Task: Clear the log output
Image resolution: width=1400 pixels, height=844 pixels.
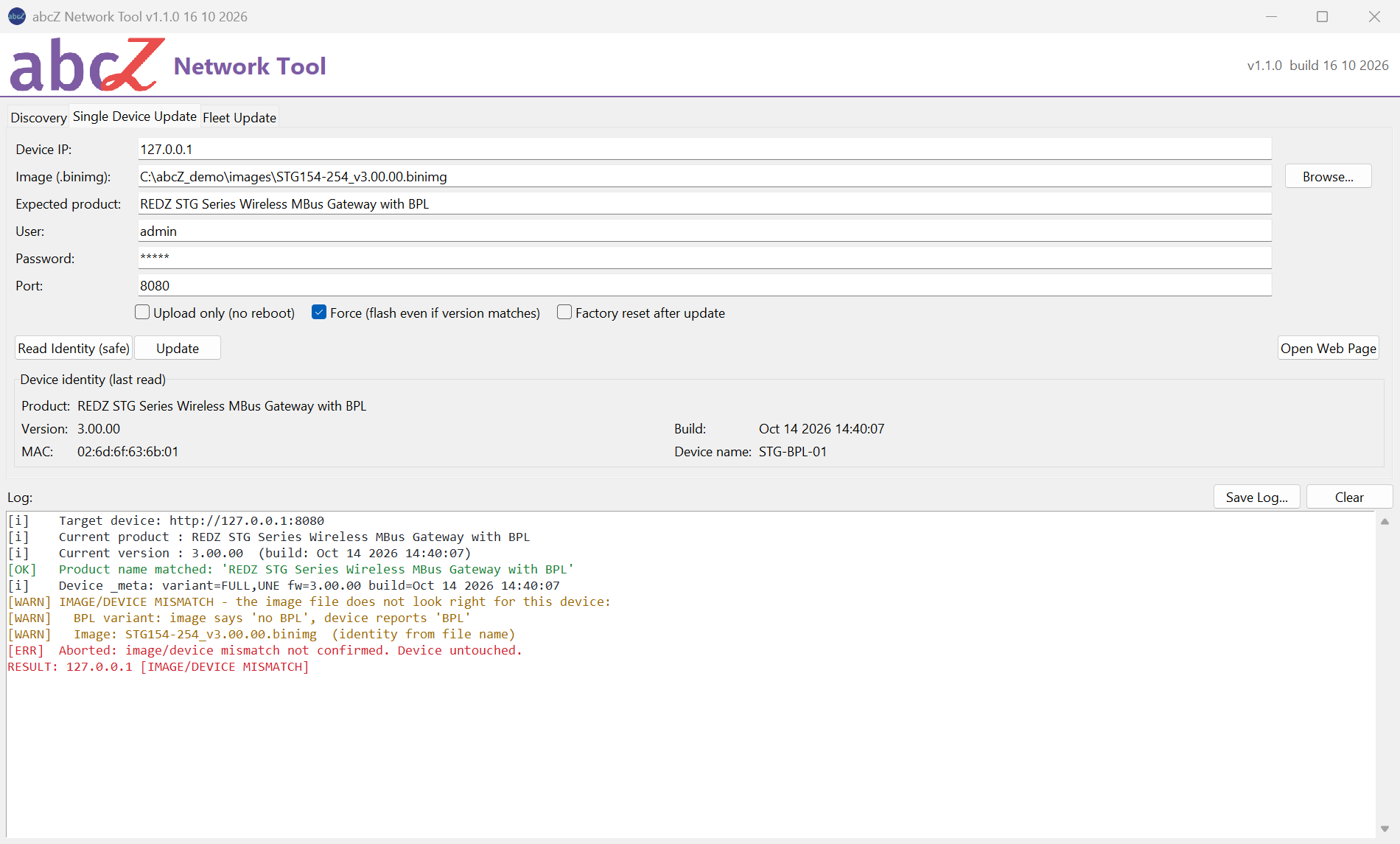Action: [x=1349, y=497]
